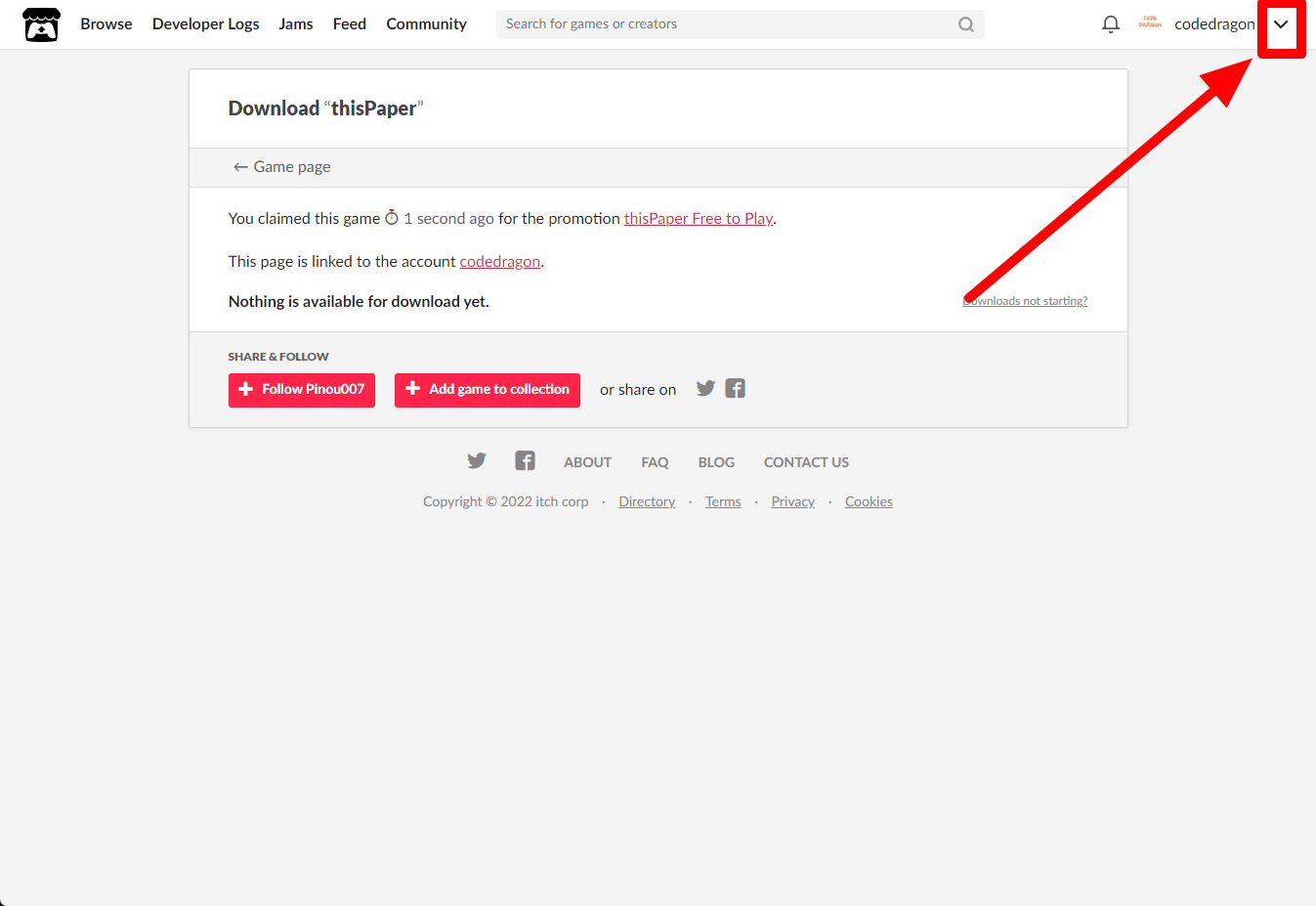Open the Browse menu

(x=106, y=24)
